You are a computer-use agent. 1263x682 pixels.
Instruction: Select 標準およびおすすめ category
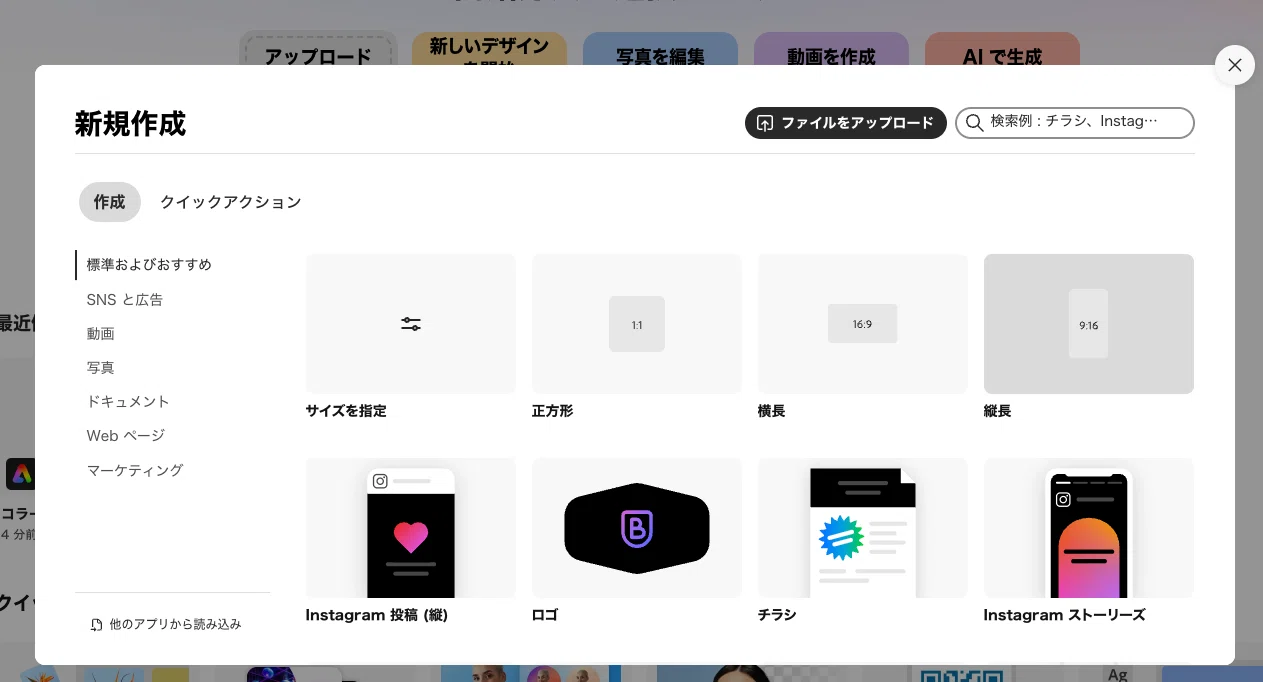[149, 265]
